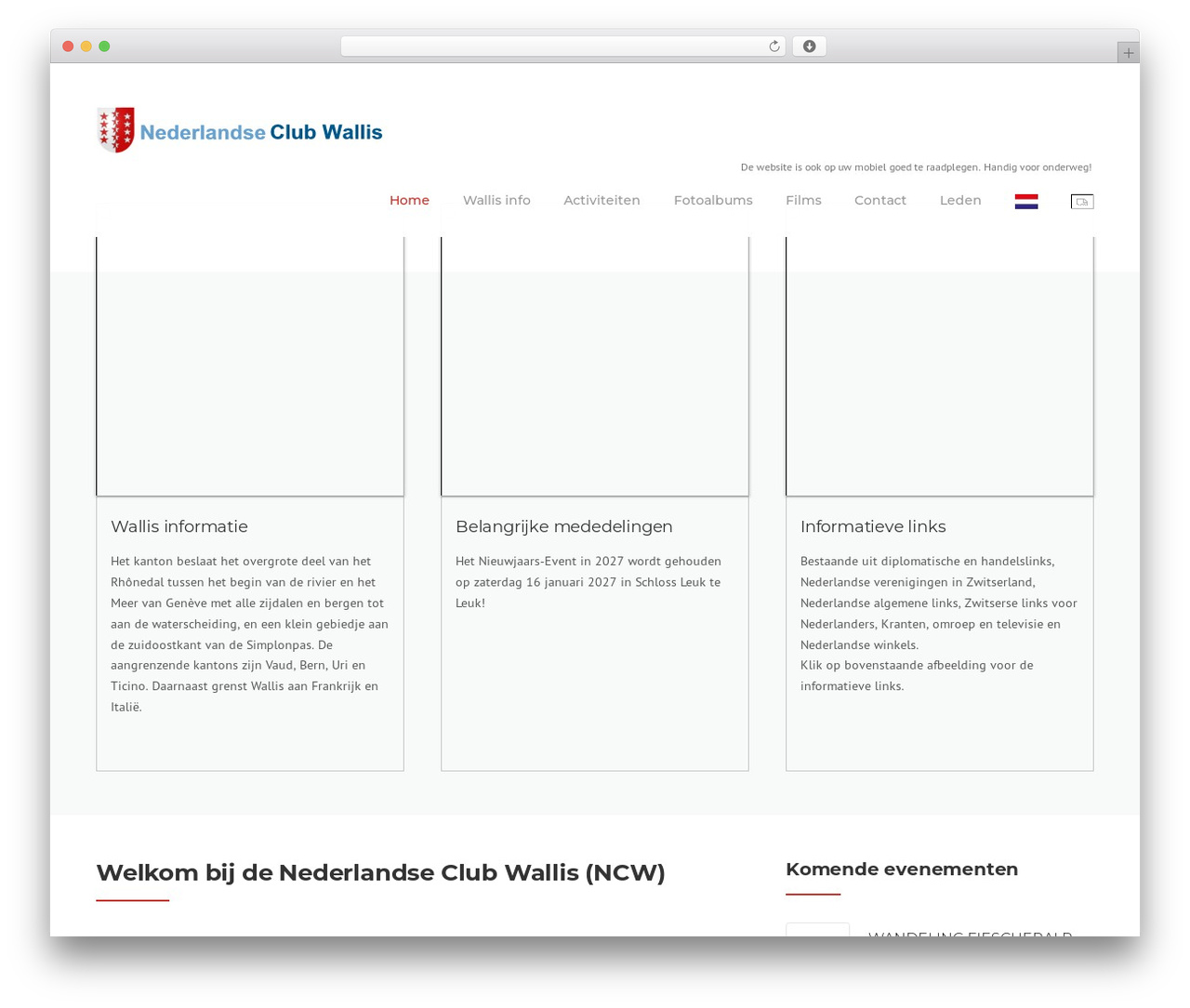
Task: Click the paragraph starting 'Het Nieuwjaars-Event in 2027'
Action: [588, 582]
